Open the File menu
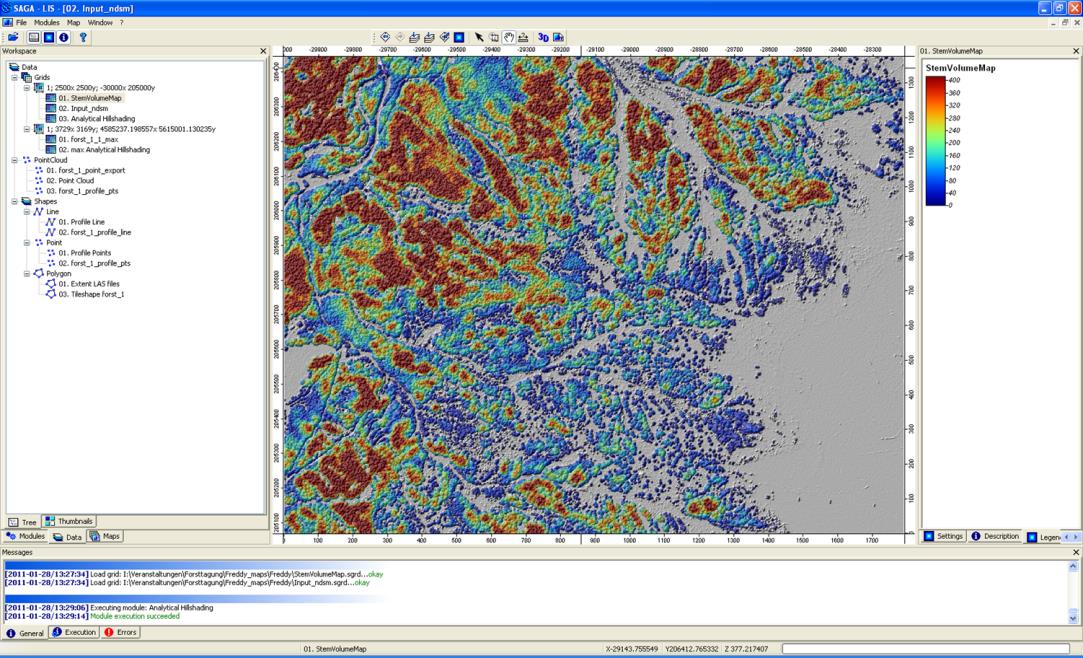1083x658 pixels. click(x=21, y=23)
